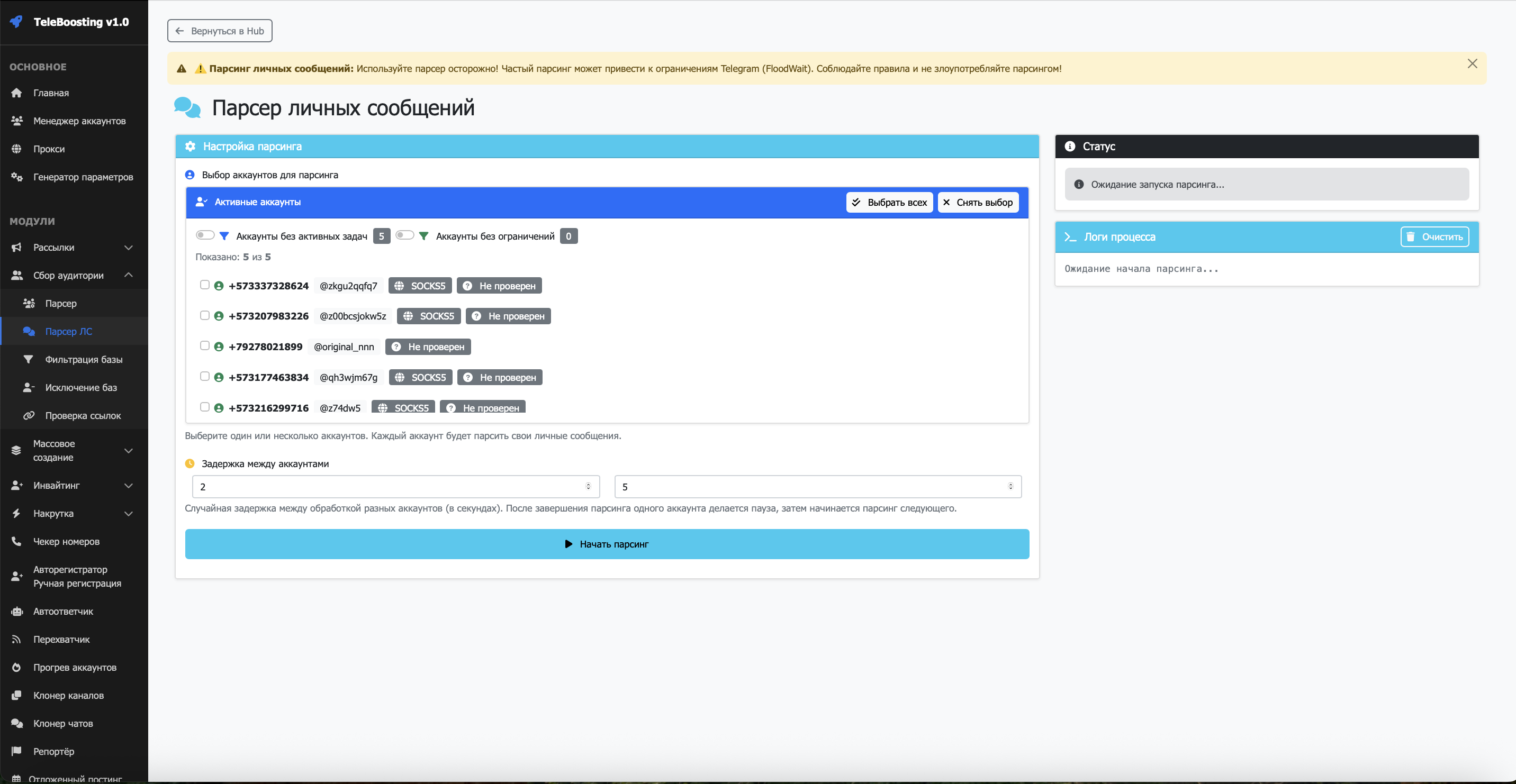Collapse the Сбор аудитории section chevron

pyautogui.click(x=128, y=275)
